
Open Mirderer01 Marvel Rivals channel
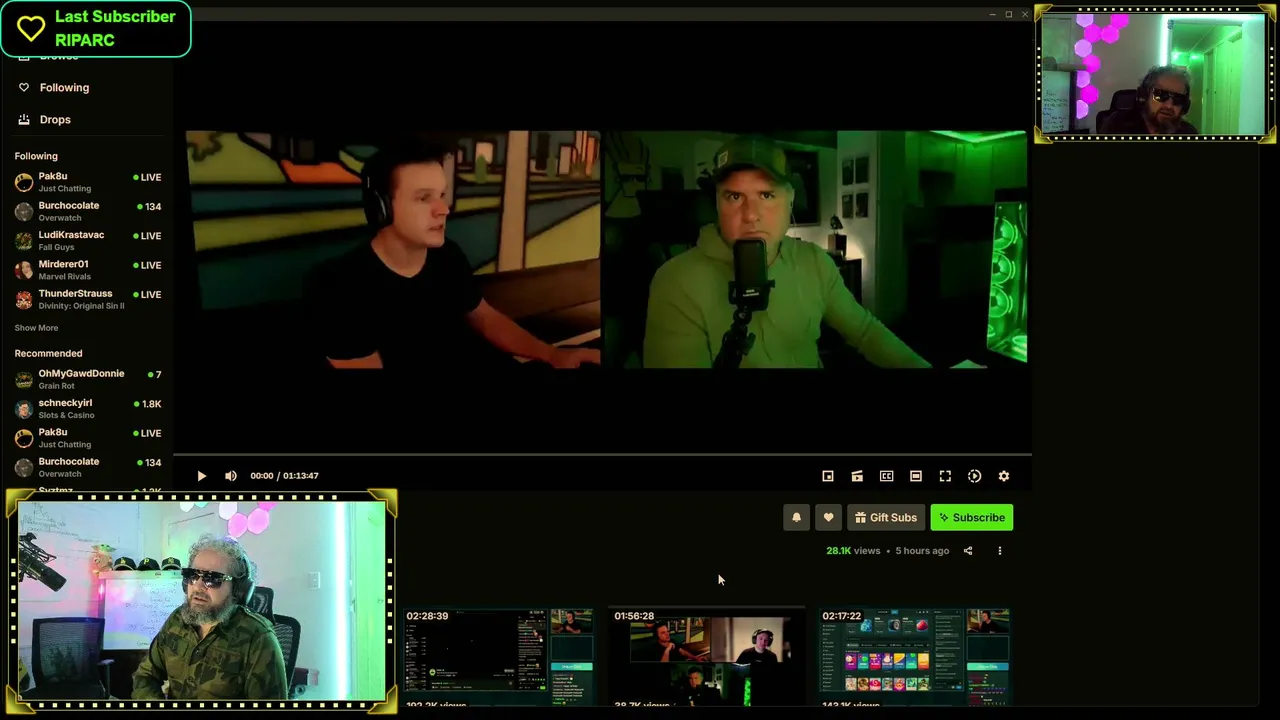(x=87, y=270)
